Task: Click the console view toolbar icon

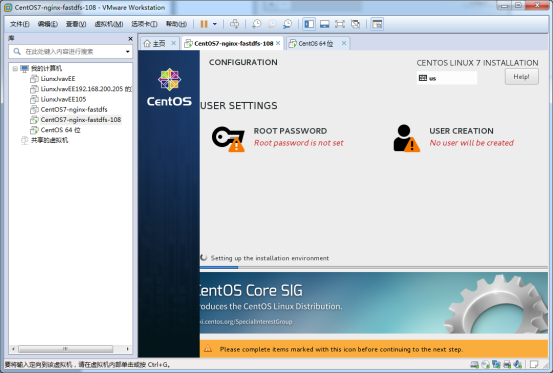Action: (377, 24)
